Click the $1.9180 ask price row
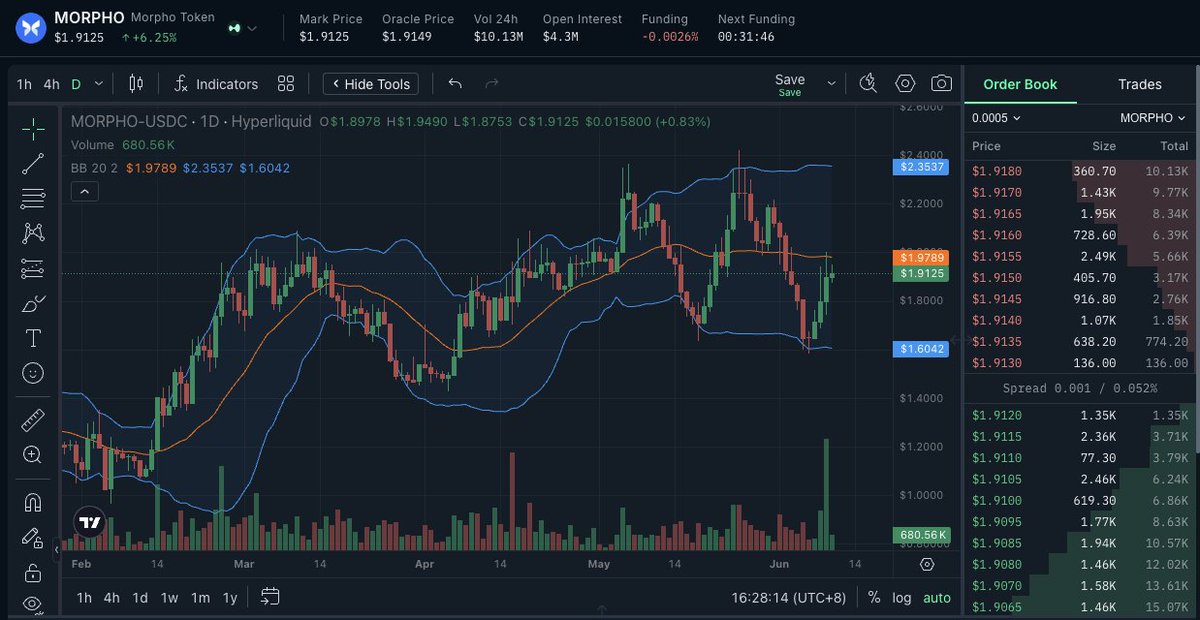Screen dimensions: 1200x620 click(1081, 171)
